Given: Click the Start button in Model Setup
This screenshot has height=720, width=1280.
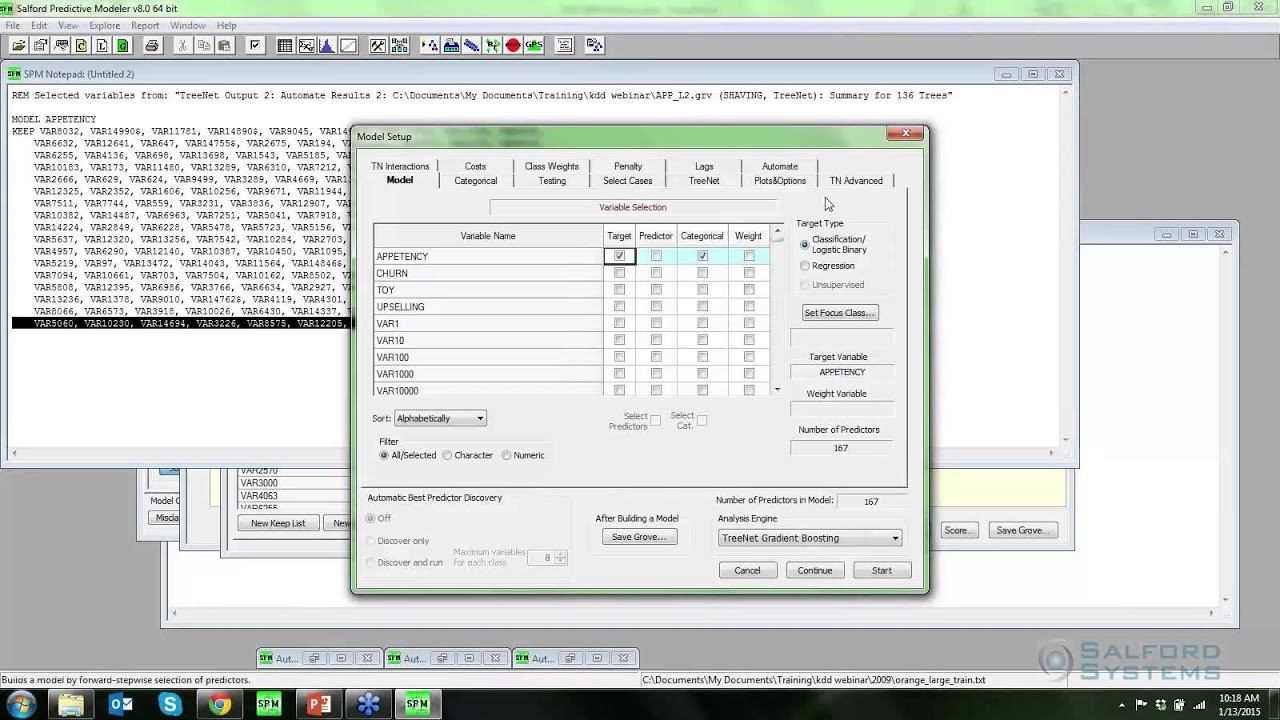Looking at the screenshot, I should pyautogui.click(x=881, y=570).
